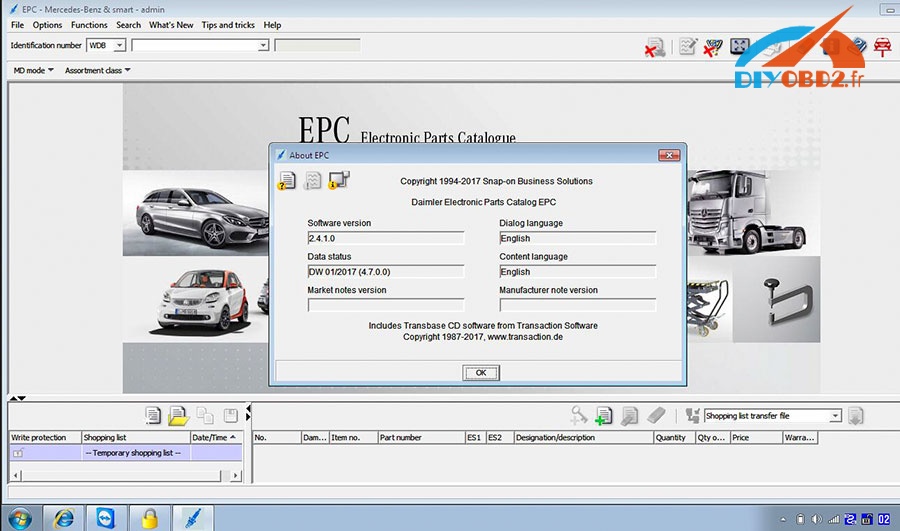
Task: Click the vertical splitter arrows beside shopping list
Action: click(x=248, y=413)
